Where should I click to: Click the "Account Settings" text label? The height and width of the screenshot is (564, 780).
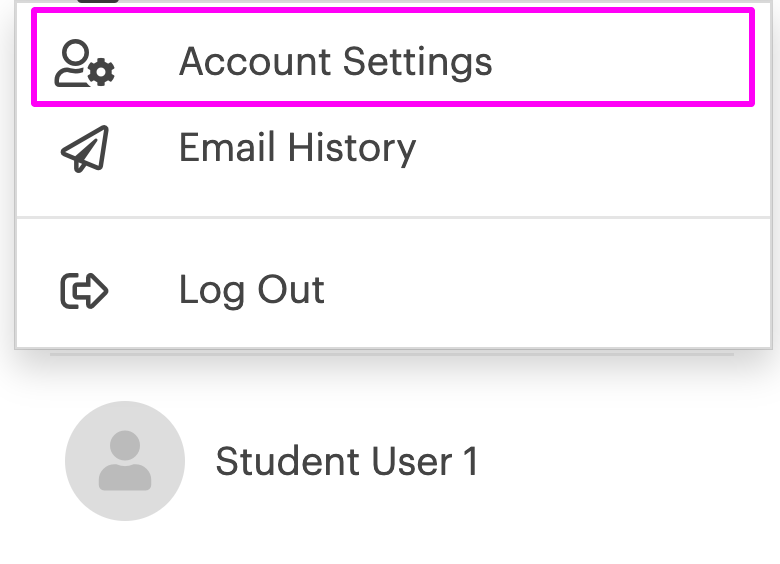click(335, 62)
